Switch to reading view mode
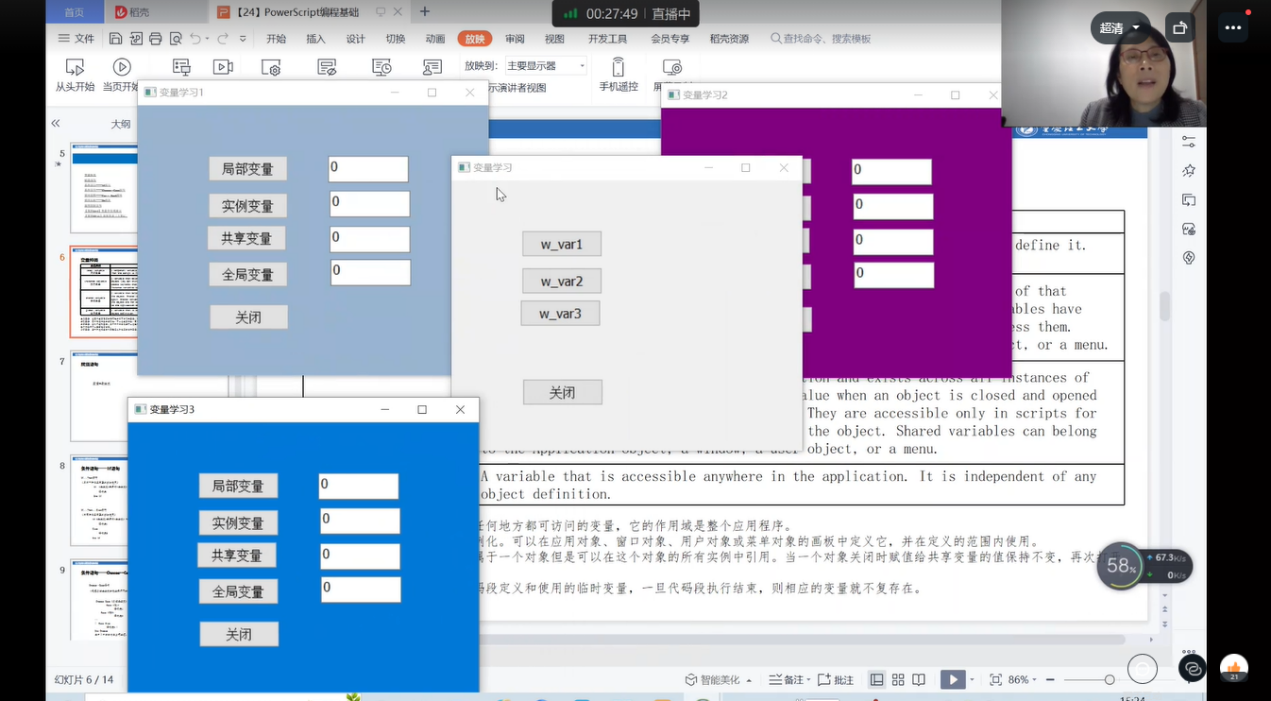 (919, 680)
